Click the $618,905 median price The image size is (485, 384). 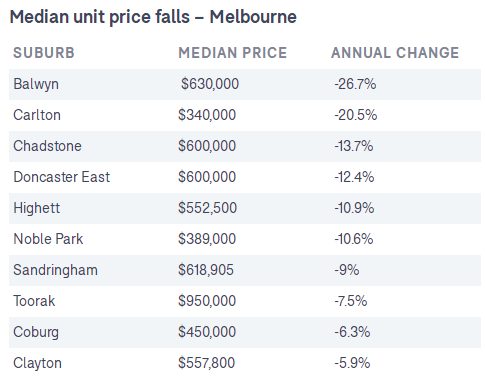[206, 270]
